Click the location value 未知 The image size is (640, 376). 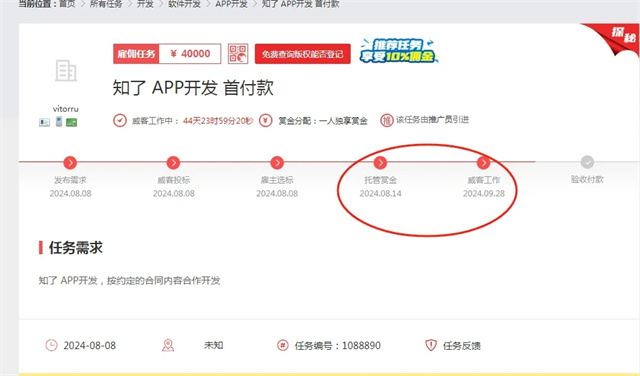pyautogui.click(x=213, y=345)
